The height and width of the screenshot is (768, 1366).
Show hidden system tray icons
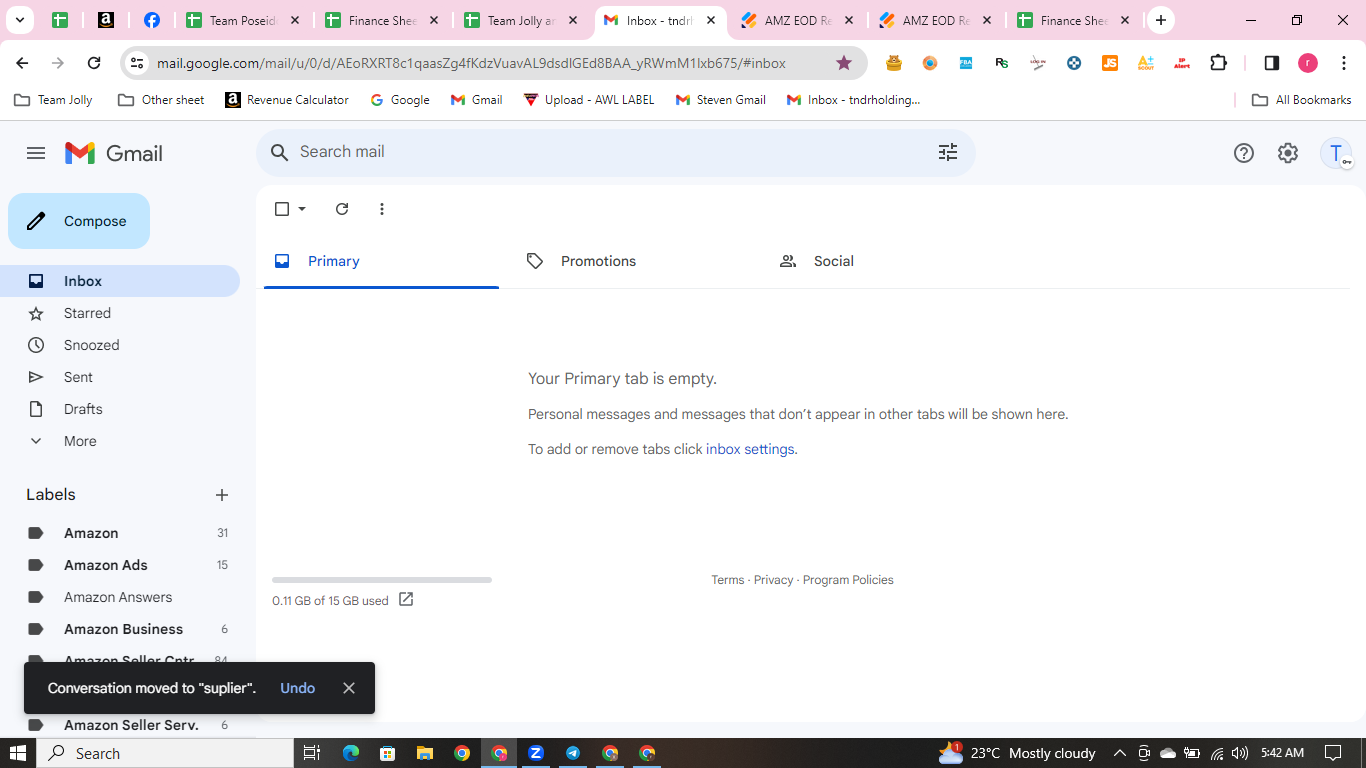click(x=1119, y=753)
